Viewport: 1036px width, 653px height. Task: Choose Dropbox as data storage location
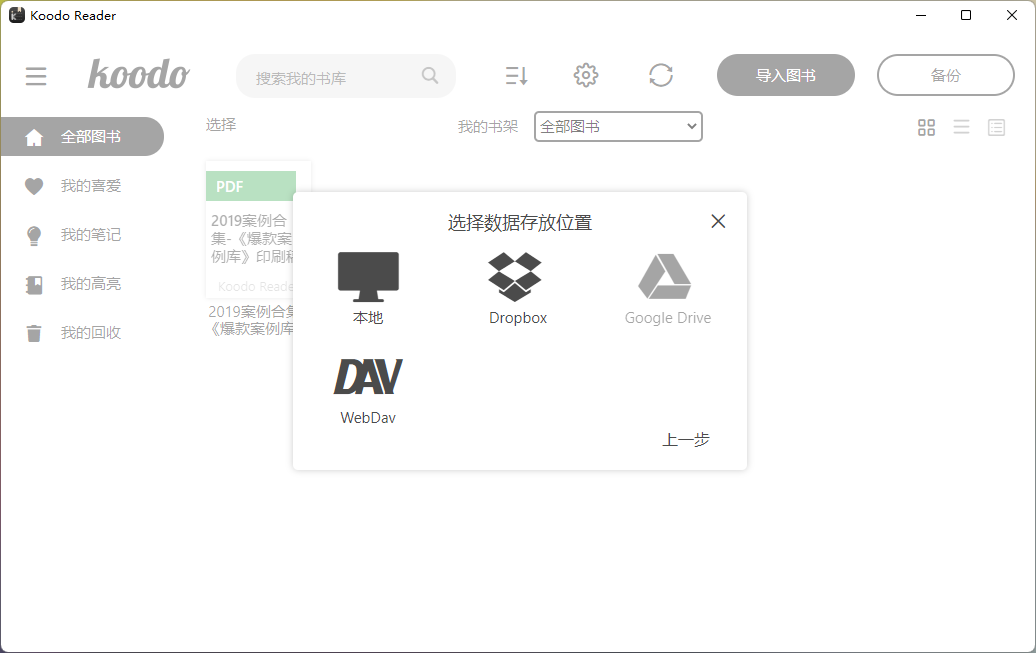[x=517, y=287]
